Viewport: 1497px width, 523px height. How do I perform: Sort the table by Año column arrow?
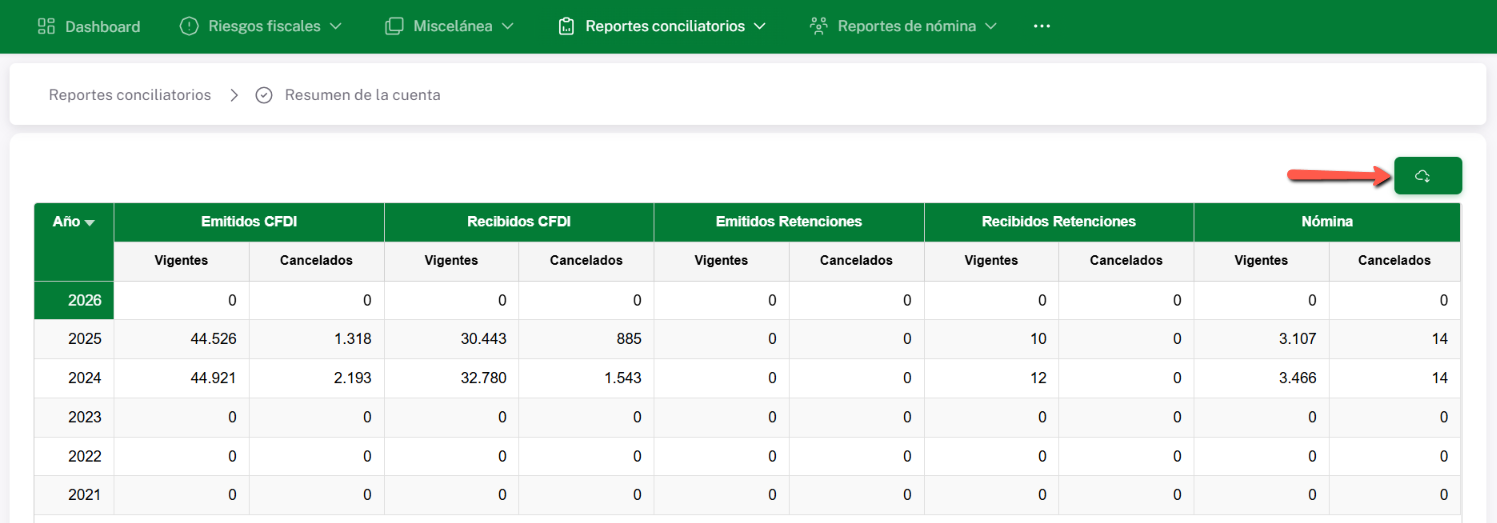click(x=90, y=223)
